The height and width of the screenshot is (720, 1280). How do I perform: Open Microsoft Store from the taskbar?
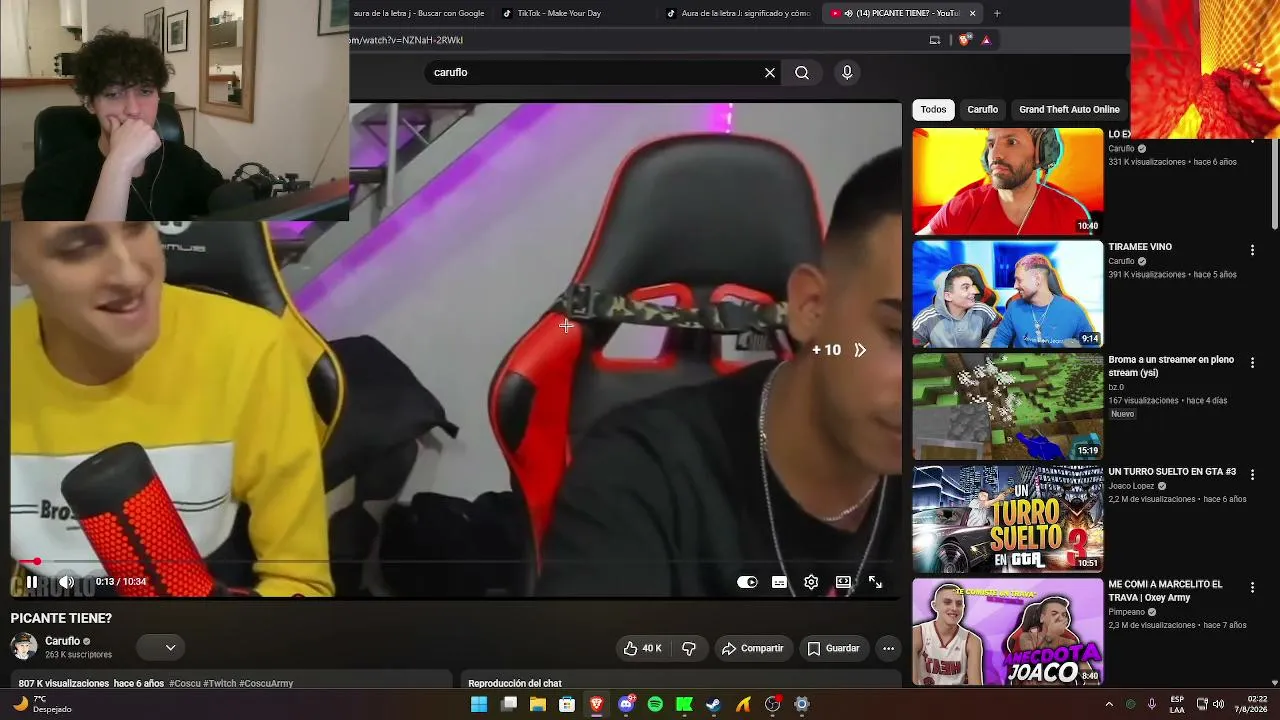567,704
